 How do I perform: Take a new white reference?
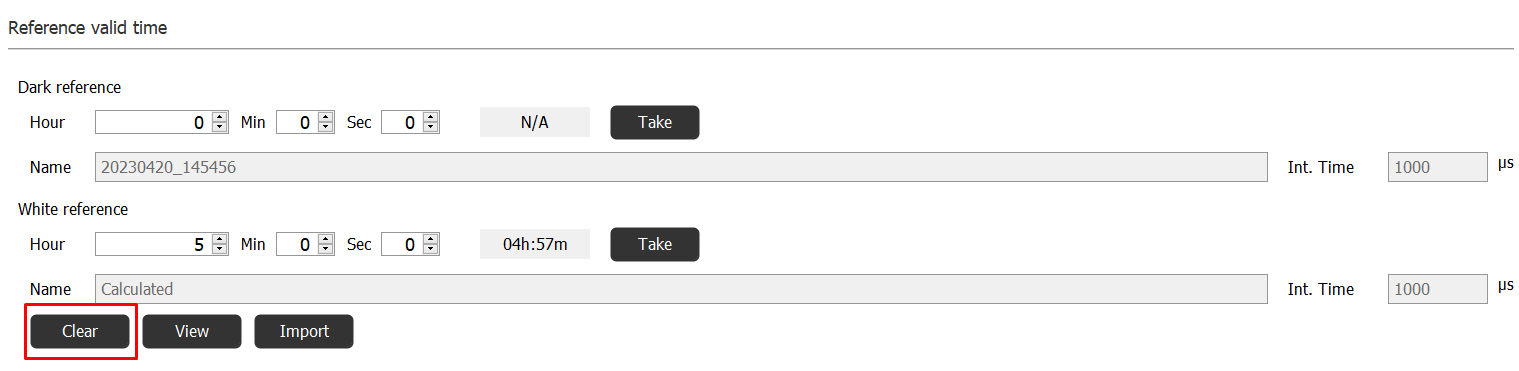655,244
